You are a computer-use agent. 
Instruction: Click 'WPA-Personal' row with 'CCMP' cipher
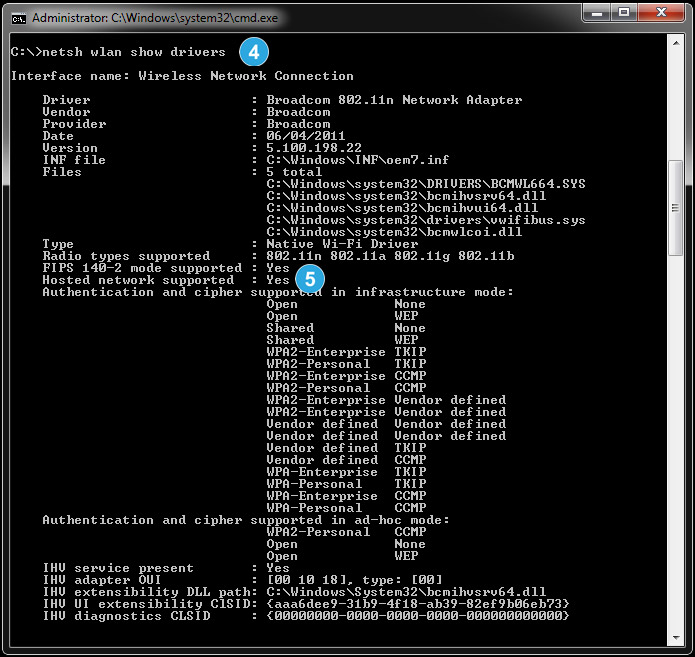pyautogui.click(x=346, y=508)
